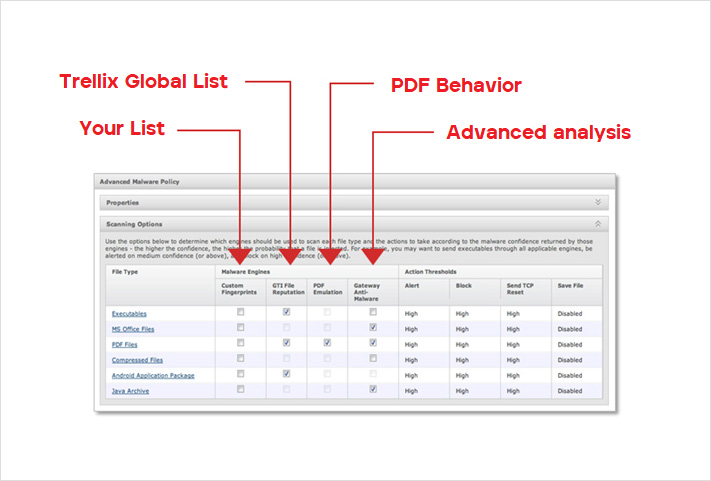This screenshot has height=481, width=711.
Task: Enable Custom Fingerprints for Android Application Package
Action: click(x=240, y=374)
